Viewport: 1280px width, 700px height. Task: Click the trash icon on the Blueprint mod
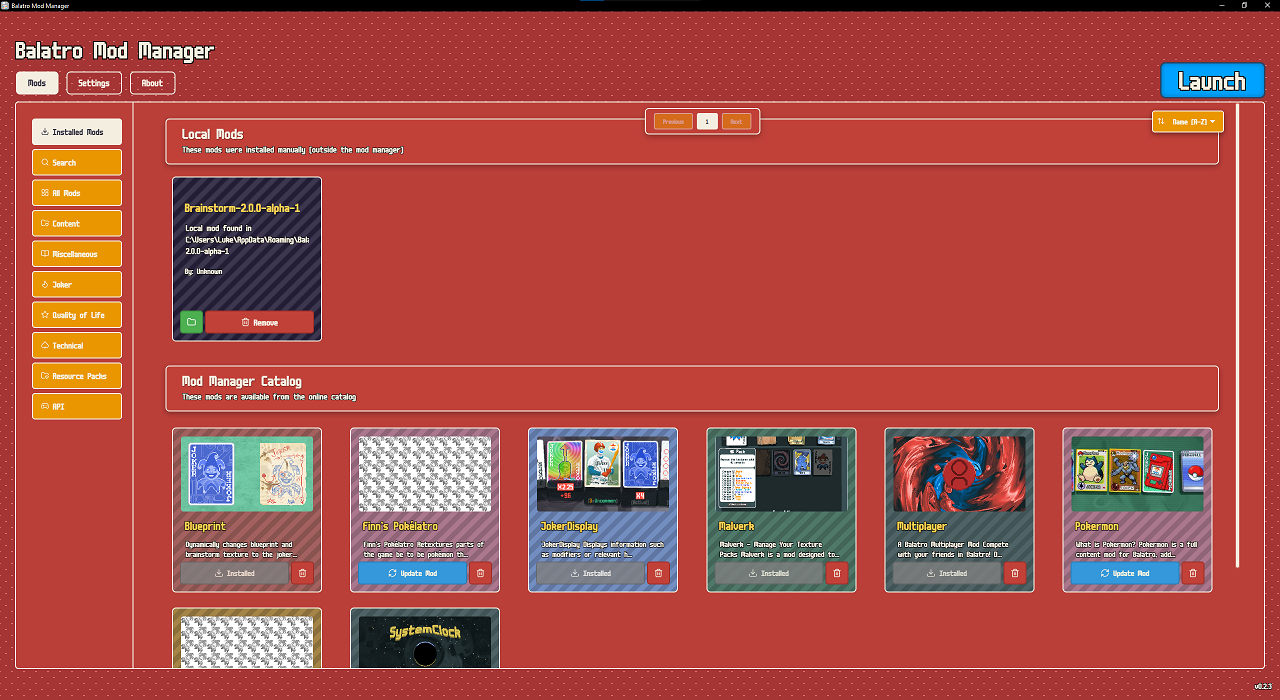click(x=302, y=572)
